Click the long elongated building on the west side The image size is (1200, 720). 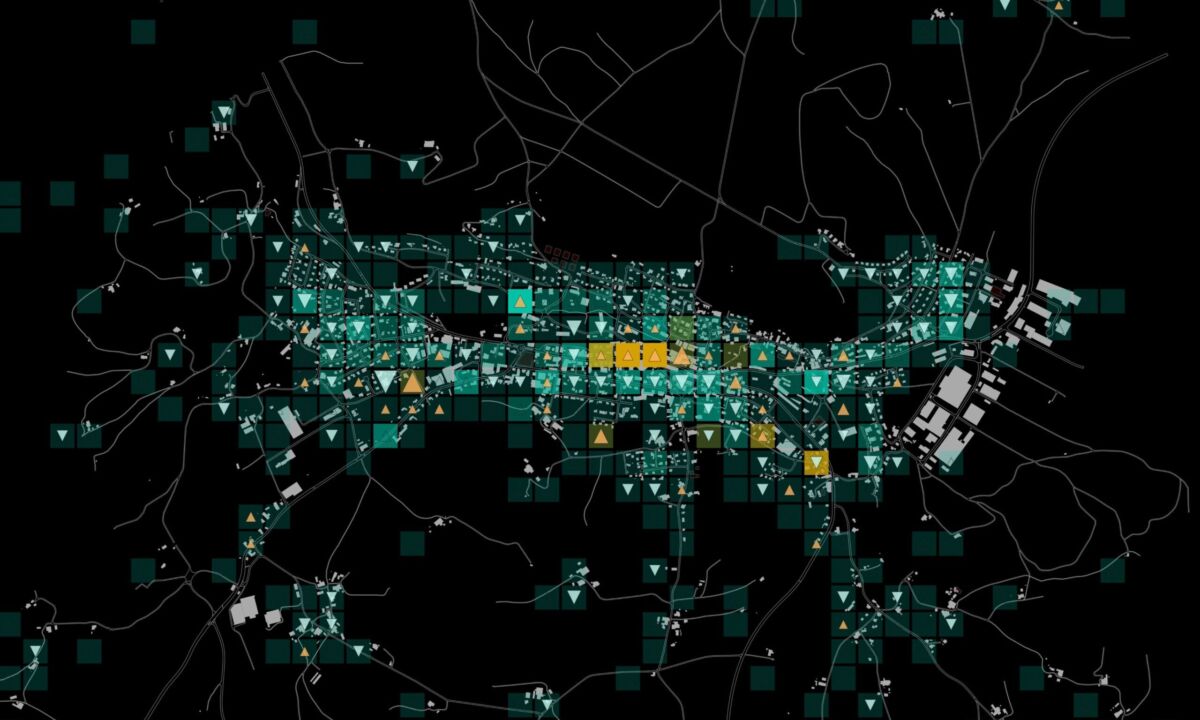pos(291,421)
